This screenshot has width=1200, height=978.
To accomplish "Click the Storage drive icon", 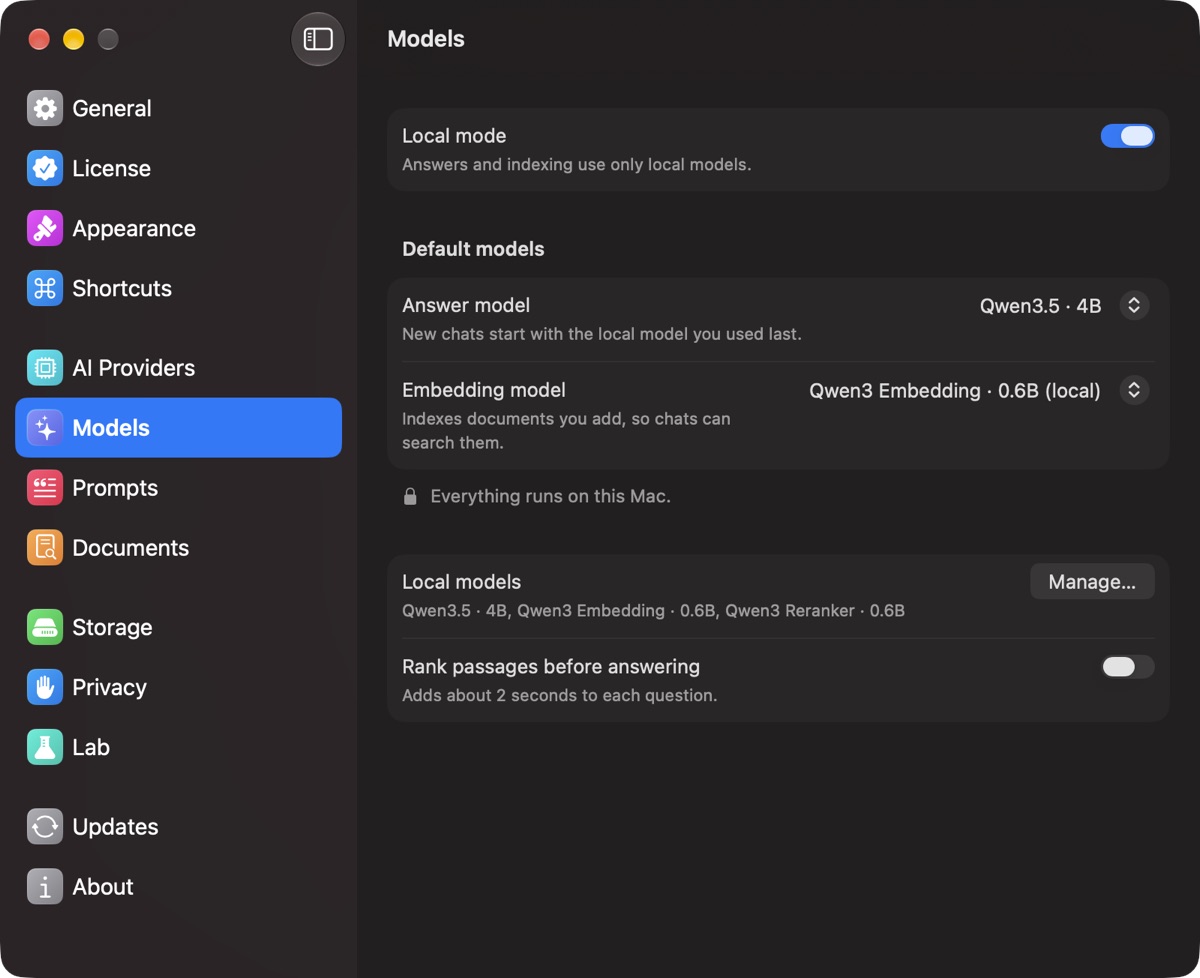I will (x=45, y=628).
